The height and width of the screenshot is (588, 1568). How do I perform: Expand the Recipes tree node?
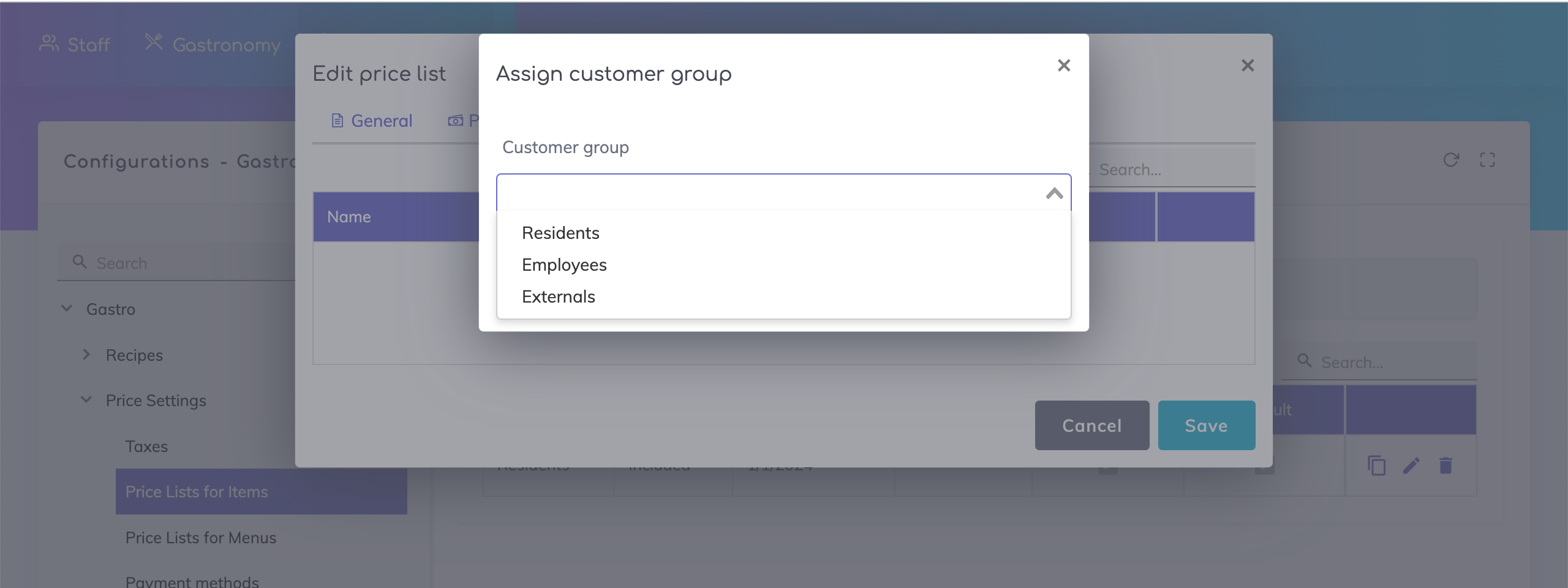click(x=86, y=355)
